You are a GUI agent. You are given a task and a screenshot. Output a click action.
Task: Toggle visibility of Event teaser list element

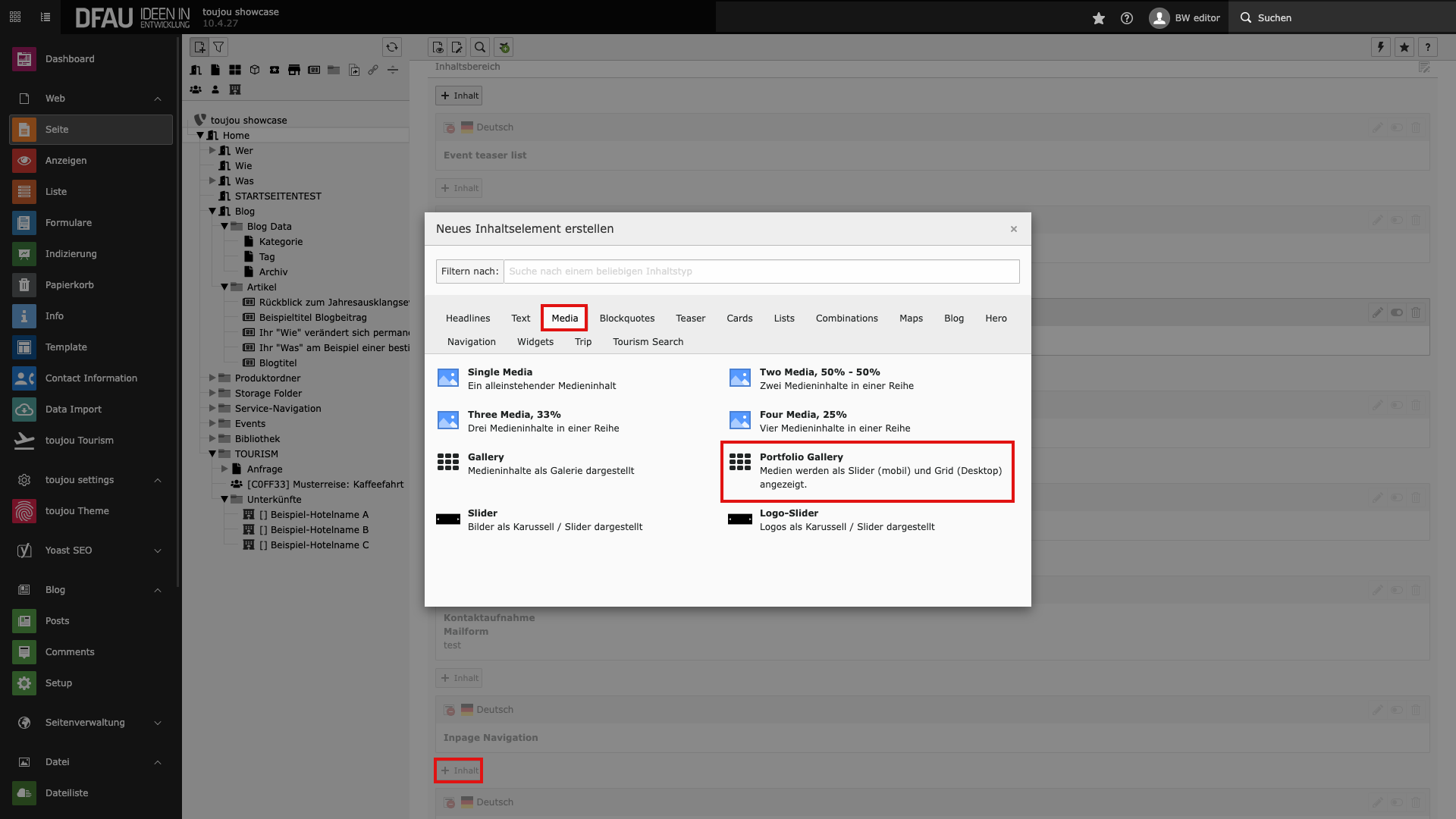click(1397, 127)
